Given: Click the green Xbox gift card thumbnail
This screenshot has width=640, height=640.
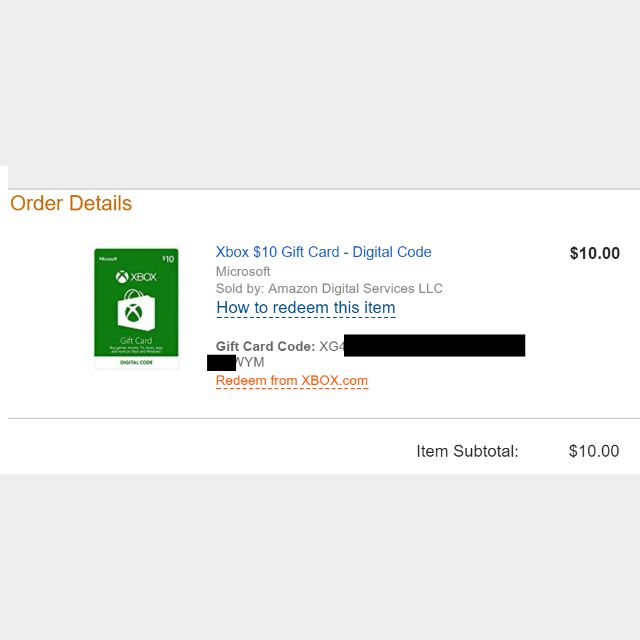Looking at the screenshot, I should (x=136, y=309).
